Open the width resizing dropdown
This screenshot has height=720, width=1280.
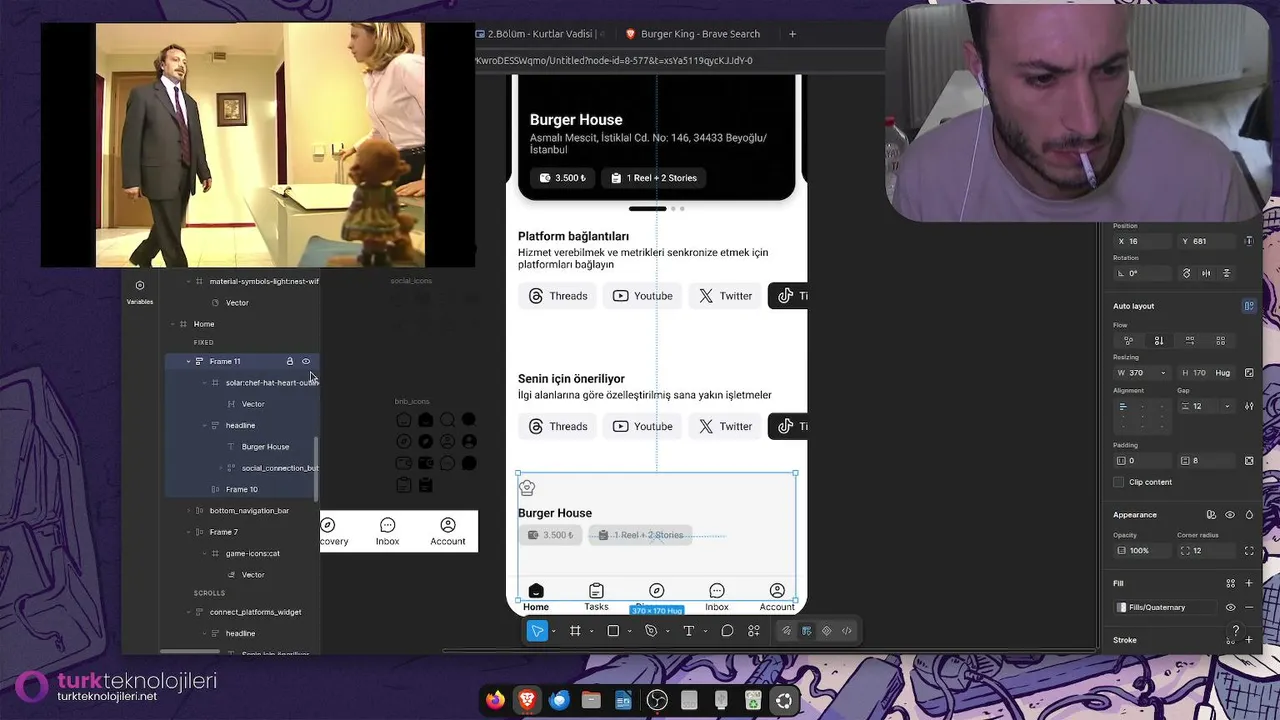tap(1162, 373)
